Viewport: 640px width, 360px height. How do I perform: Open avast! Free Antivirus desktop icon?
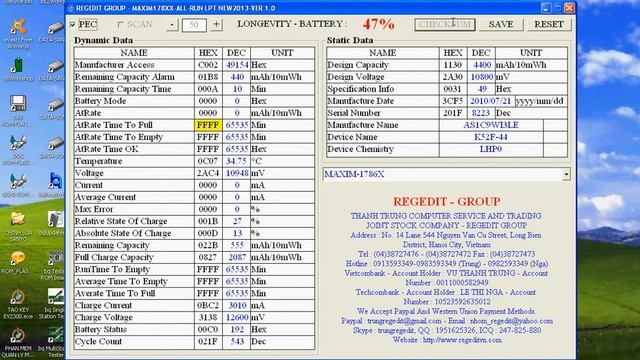point(18,28)
